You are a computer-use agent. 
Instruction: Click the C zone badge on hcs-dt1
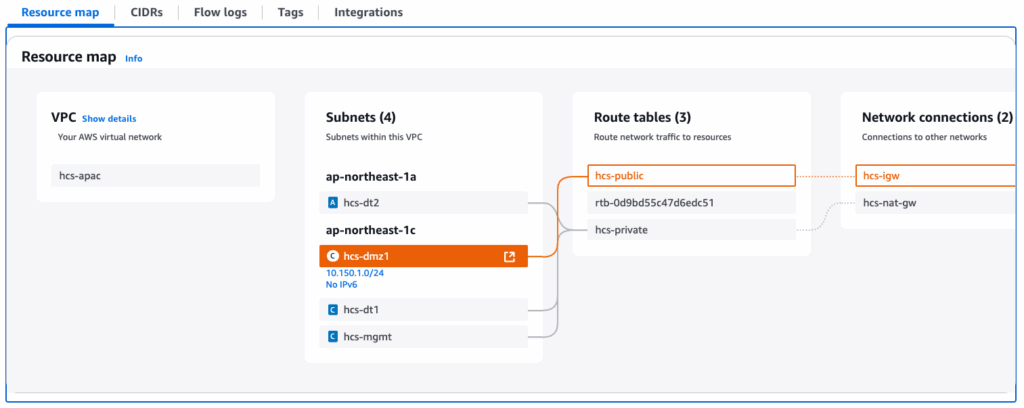[x=333, y=310]
